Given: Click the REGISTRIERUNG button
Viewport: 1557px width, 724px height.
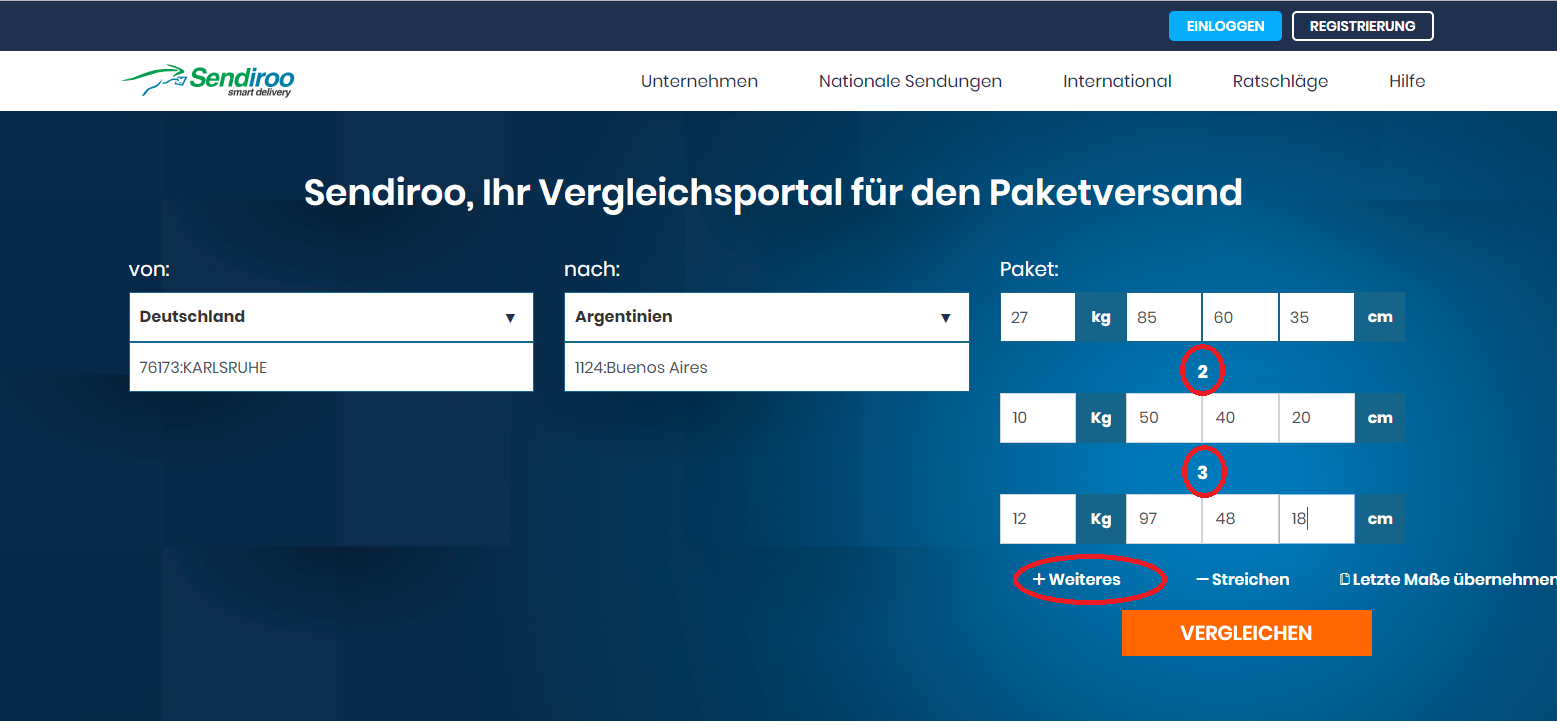Looking at the screenshot, I should click(x=1363, y=25).
